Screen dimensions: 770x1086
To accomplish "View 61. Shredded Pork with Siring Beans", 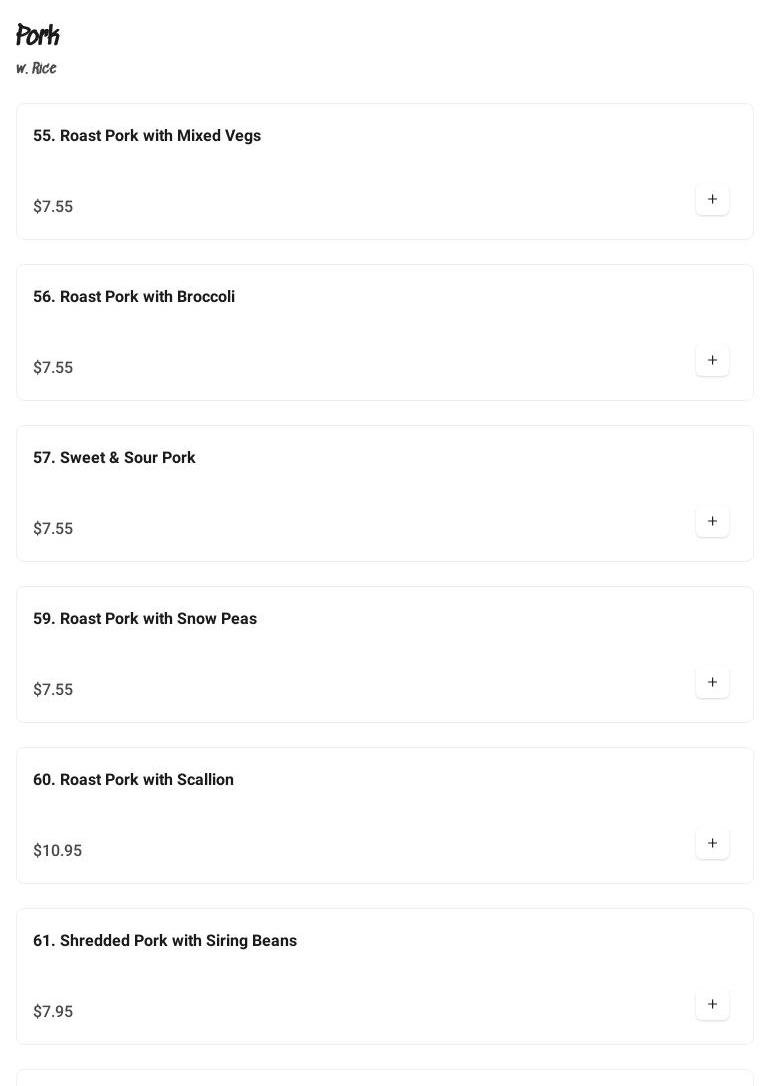I will 165,941.
